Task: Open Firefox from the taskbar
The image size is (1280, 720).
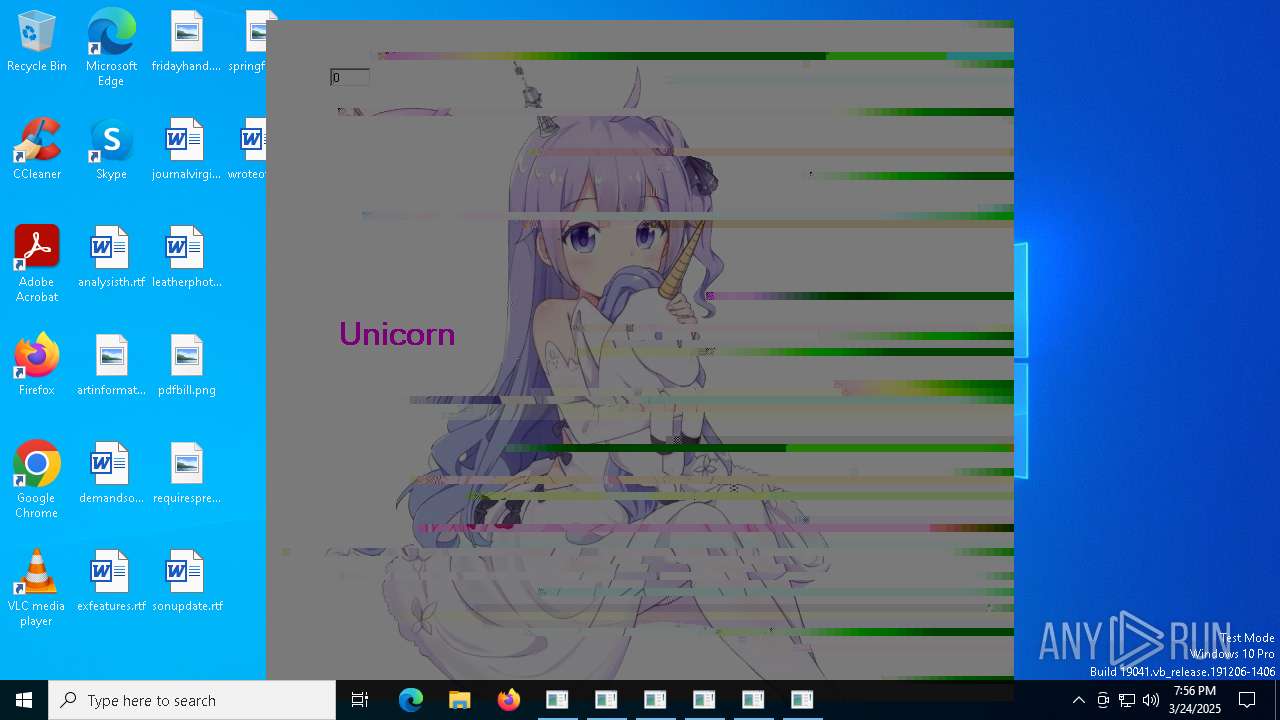Action: click(x=509, y=700)
